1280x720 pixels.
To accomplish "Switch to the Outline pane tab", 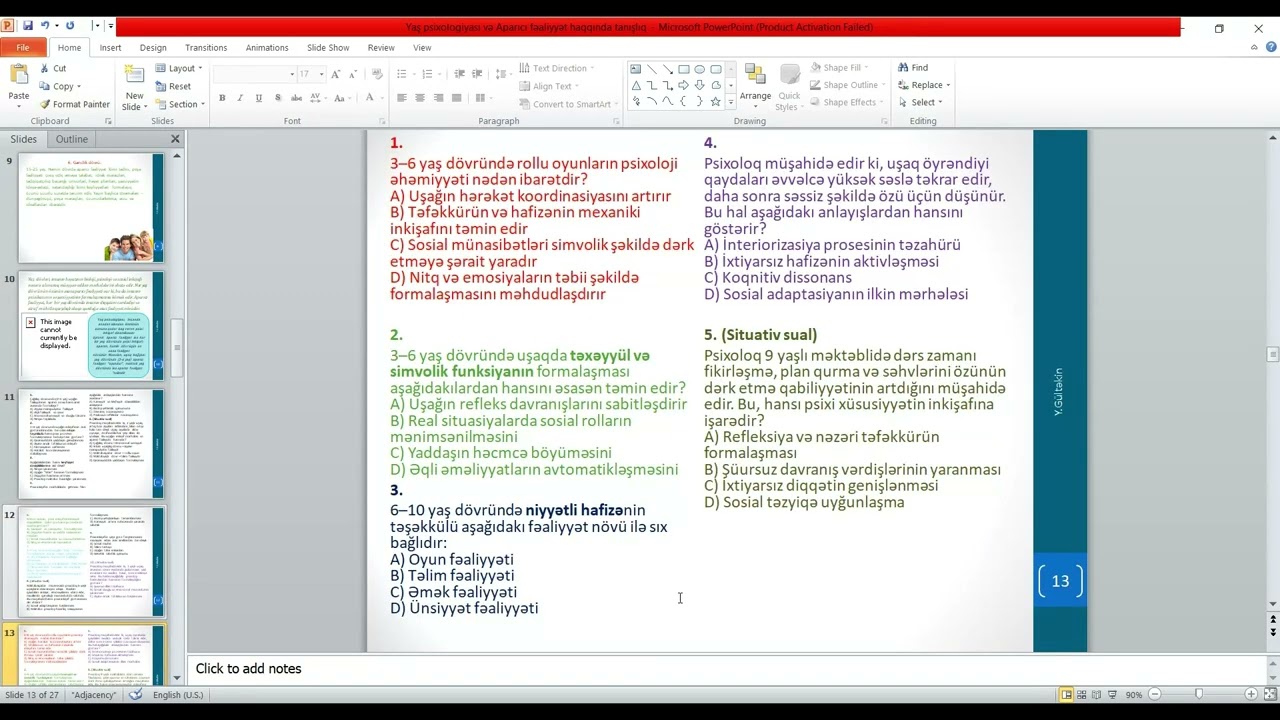I will 72,139.
